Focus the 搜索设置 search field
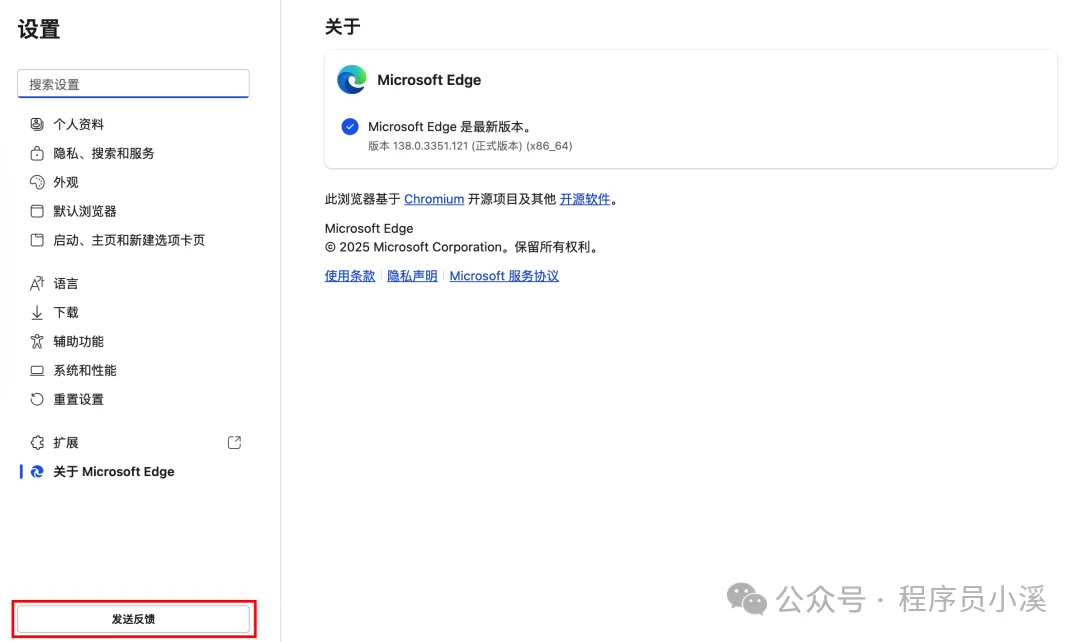 [x=134, y=83]
